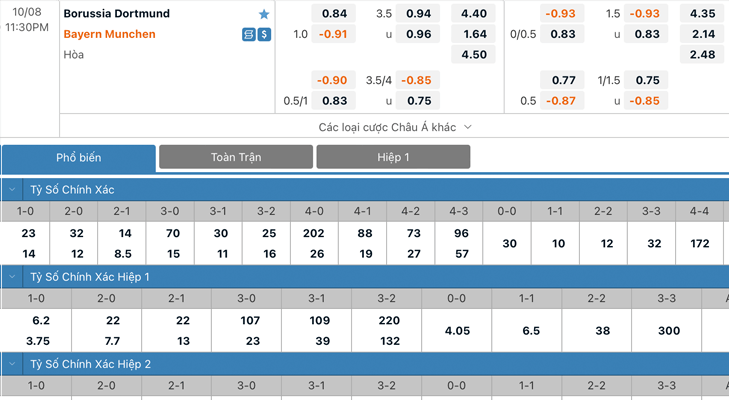Click the blue star favorite icon
Screen dimensions: 729x400
point(264,14)
